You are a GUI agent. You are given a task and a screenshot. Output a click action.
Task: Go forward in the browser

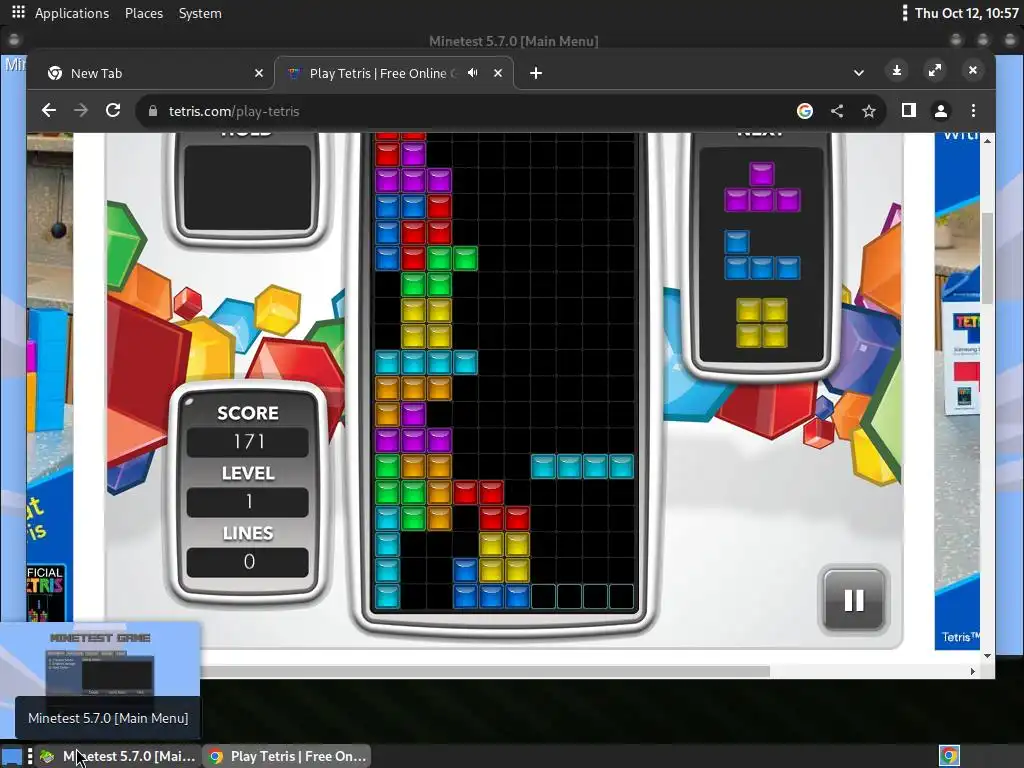81,110
